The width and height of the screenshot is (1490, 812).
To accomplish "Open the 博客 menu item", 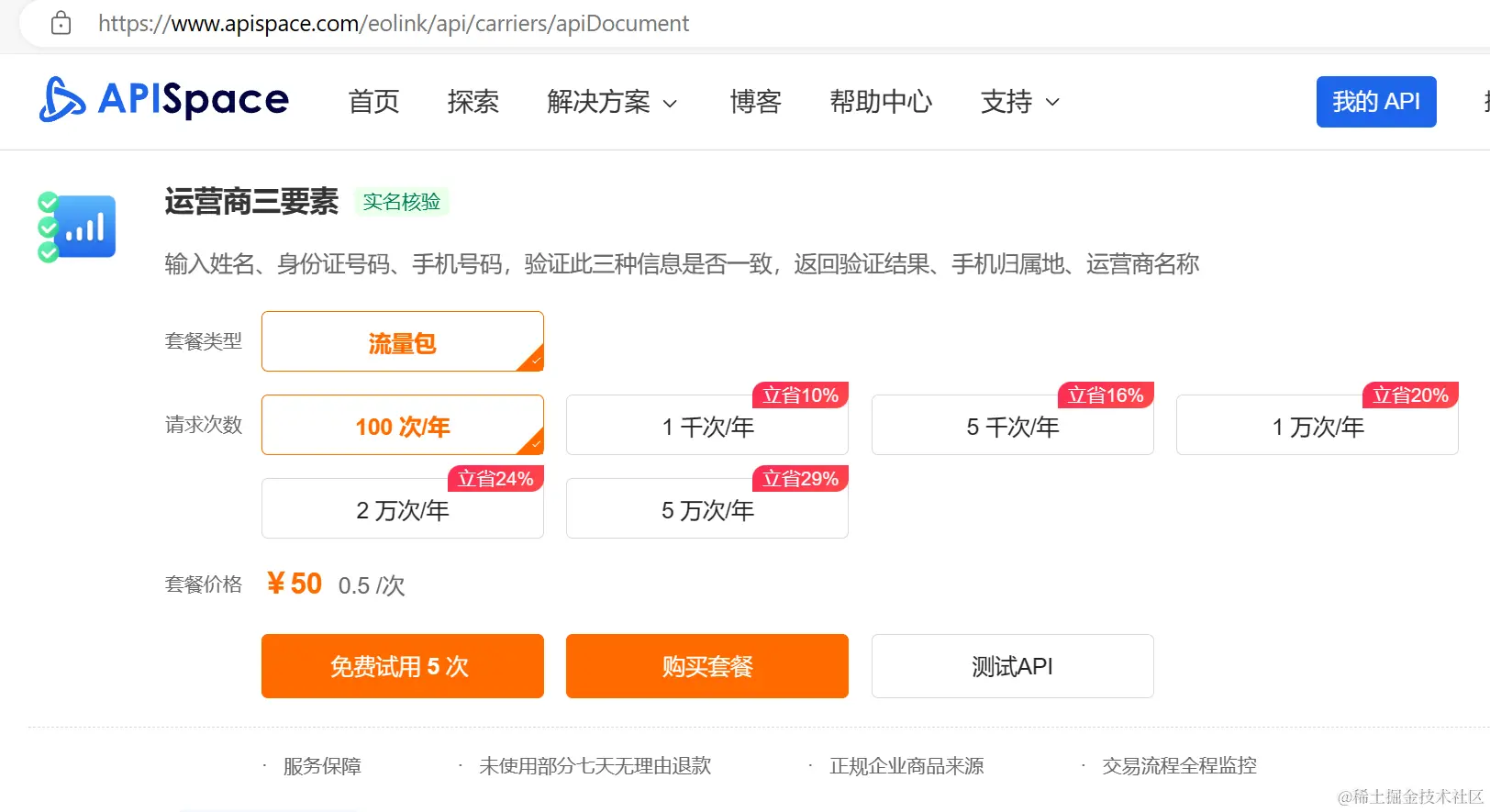I will click(756, 102).
